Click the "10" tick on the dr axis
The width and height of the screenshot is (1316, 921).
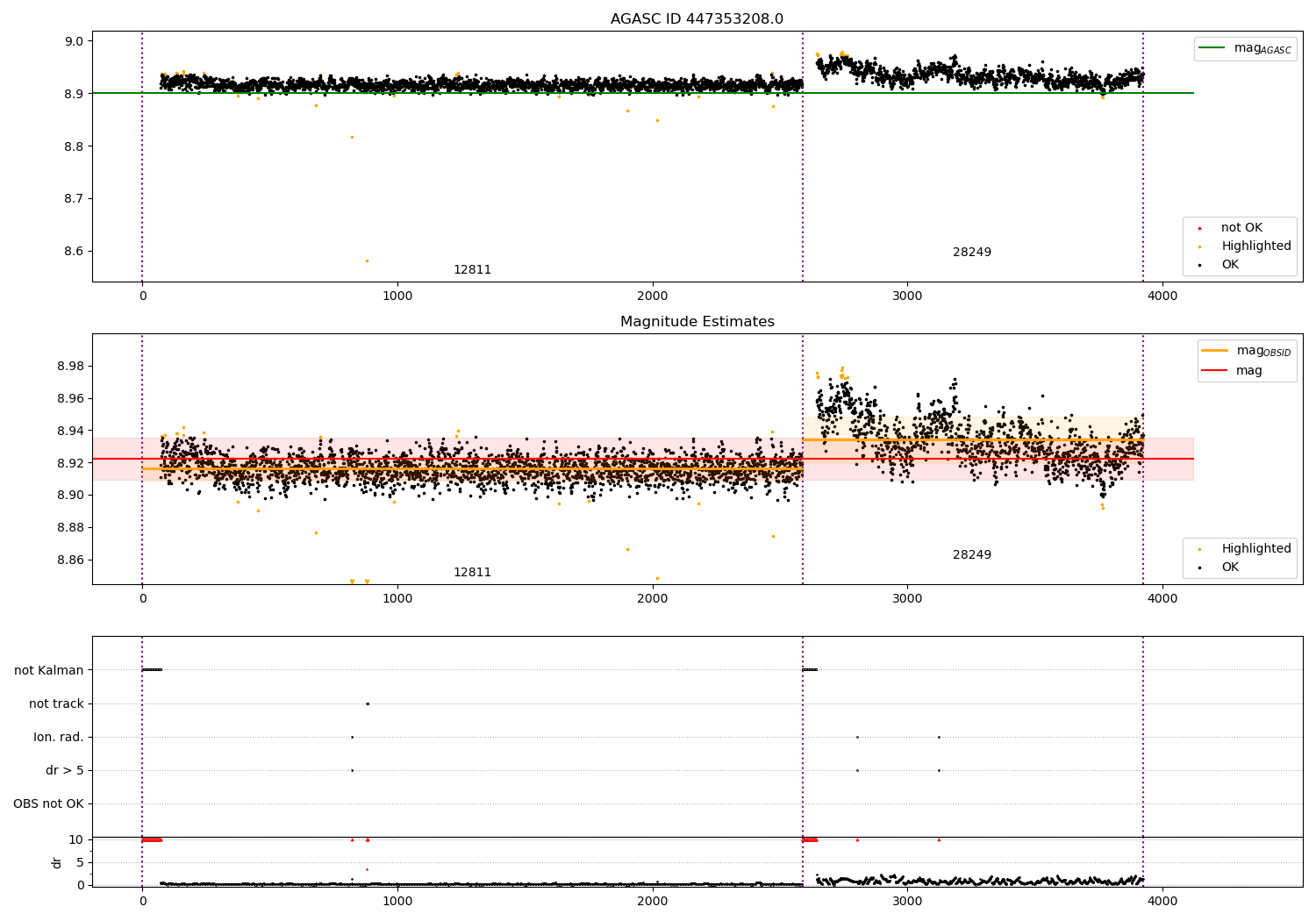[76, 840]
